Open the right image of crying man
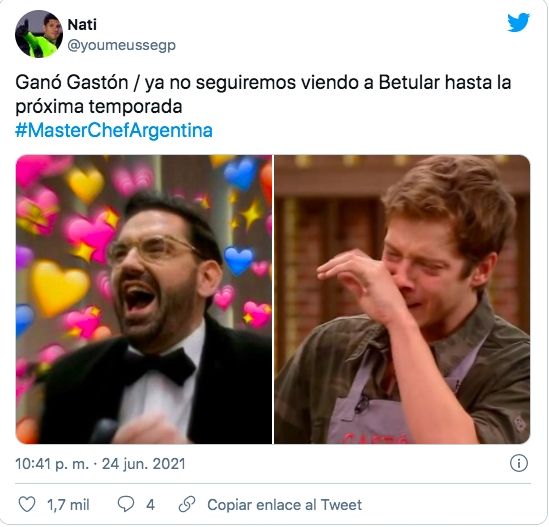The height and width of the screenshot is (527, 549). click(402, 299)
